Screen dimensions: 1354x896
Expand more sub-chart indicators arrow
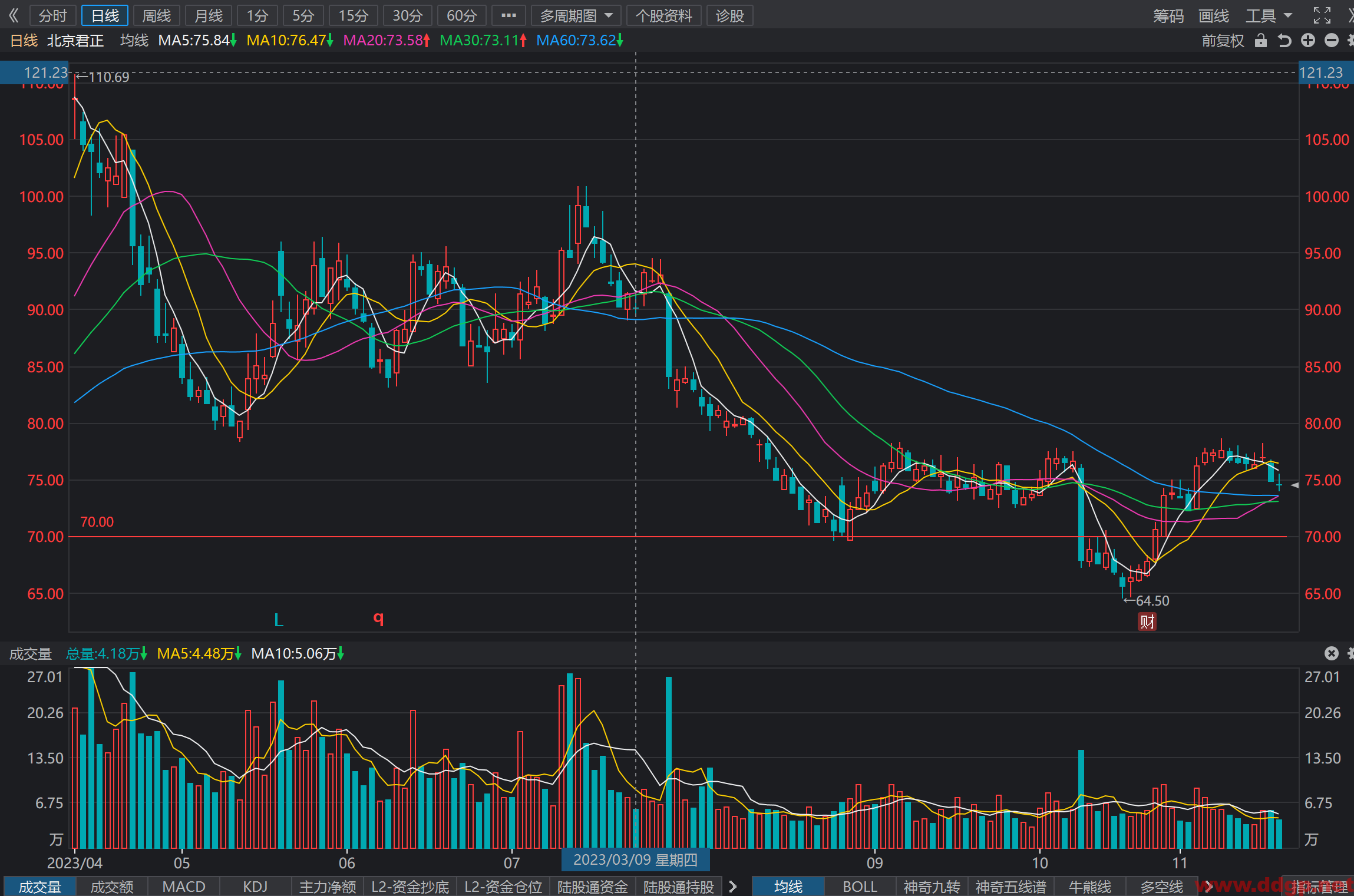click(733, 887)
